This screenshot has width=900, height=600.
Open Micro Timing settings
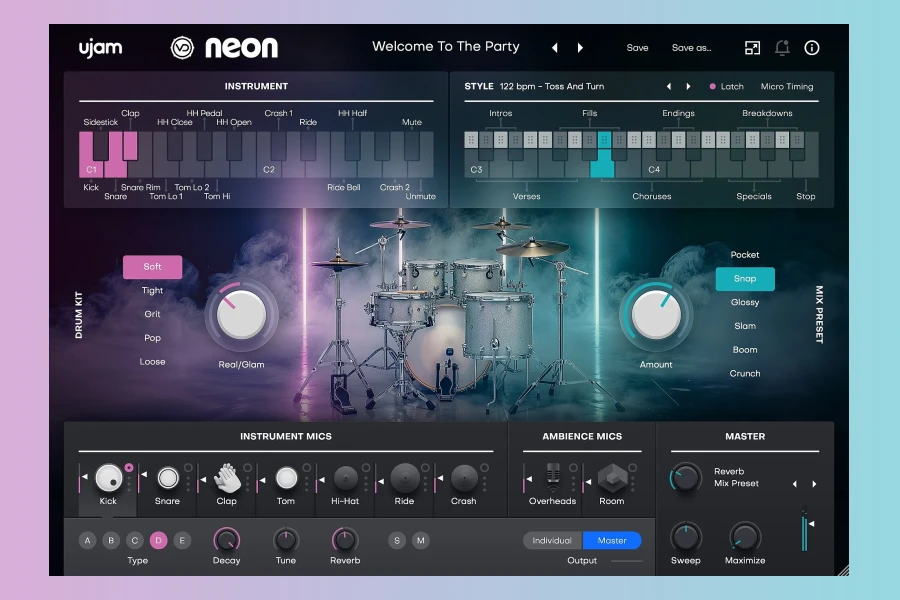(x=786, y=87)
